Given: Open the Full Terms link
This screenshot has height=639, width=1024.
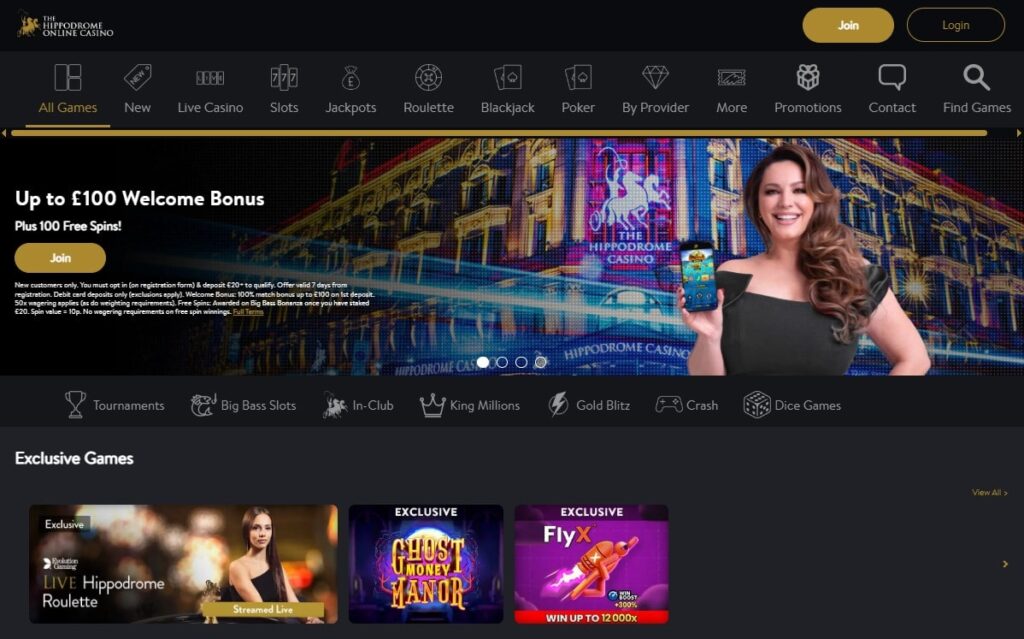Looking at the screenshot, I should (248, 312).
